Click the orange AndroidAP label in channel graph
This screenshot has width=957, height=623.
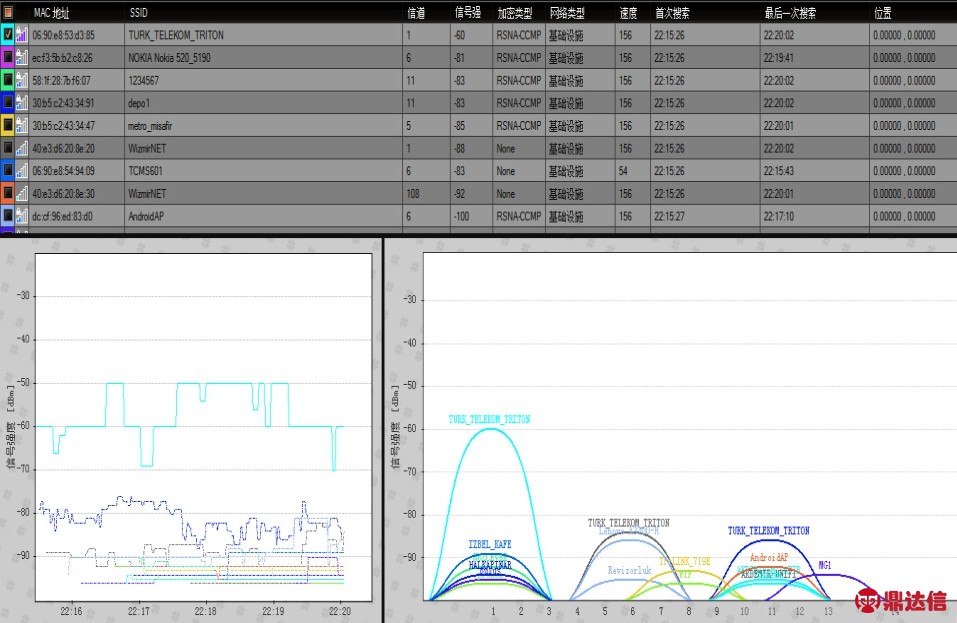click(769, 557)
